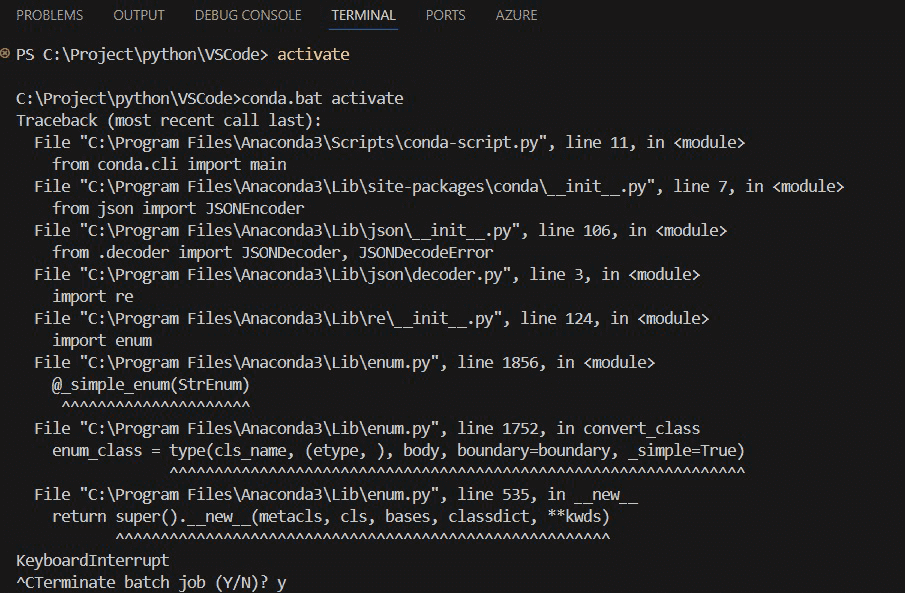Select the DEBUG CONSOLE tab
Image resolution: width=905 pixels, height=593 pixels.
248,15
